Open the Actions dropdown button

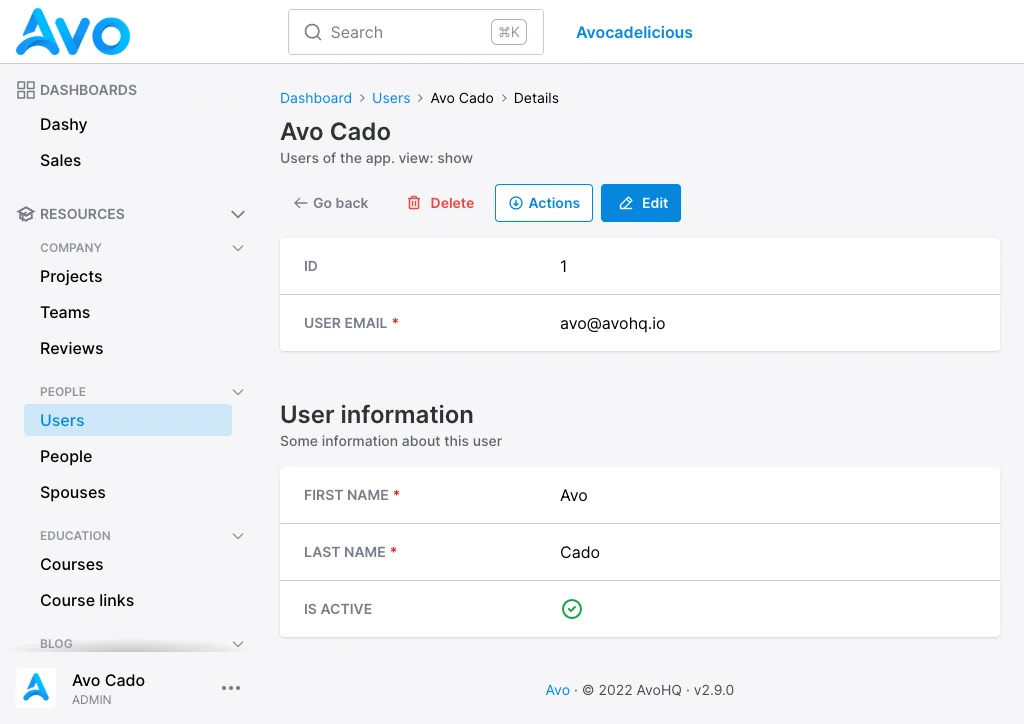pos(544,203)
